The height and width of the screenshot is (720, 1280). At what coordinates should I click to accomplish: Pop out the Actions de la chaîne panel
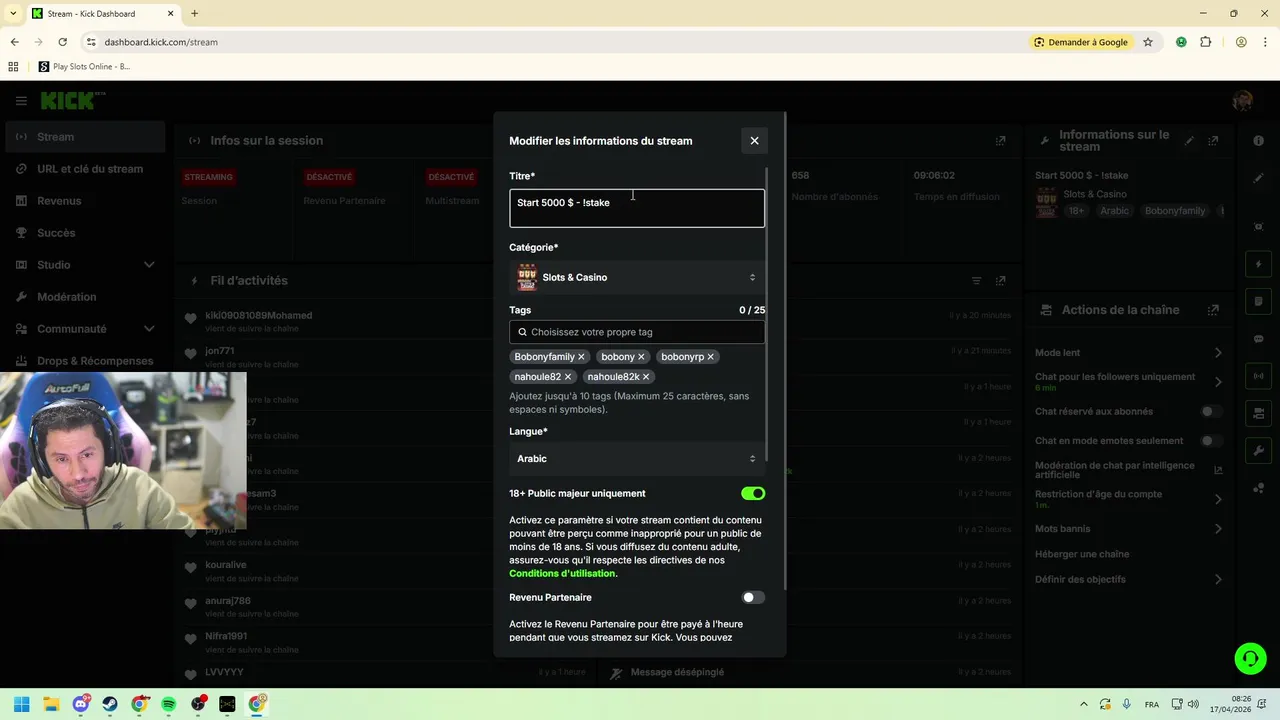[x=1213, y=310]
